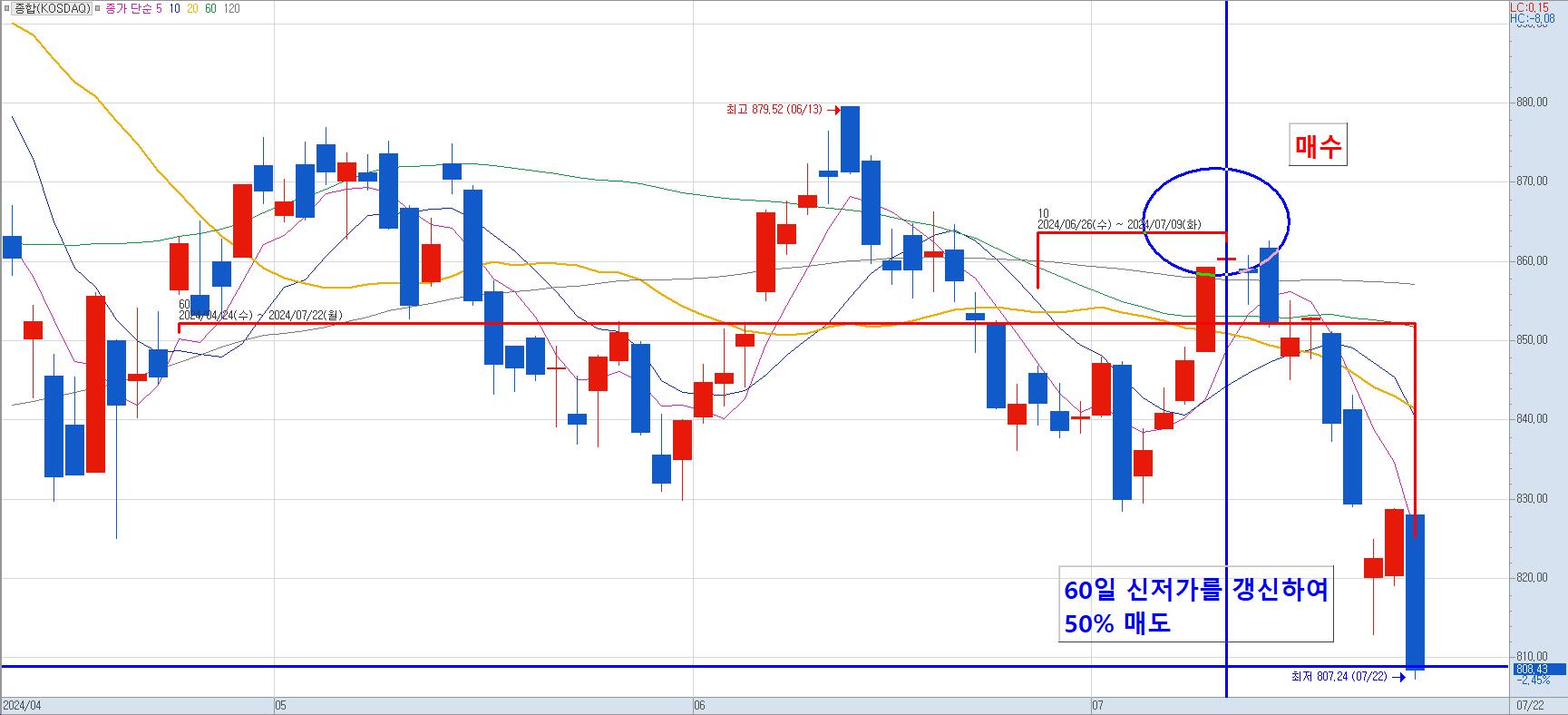Select the 종가 단순 5 moving average label
The height and width of the screenshot is (715, 1568).
pyautogui.click(x=133, y=8)
